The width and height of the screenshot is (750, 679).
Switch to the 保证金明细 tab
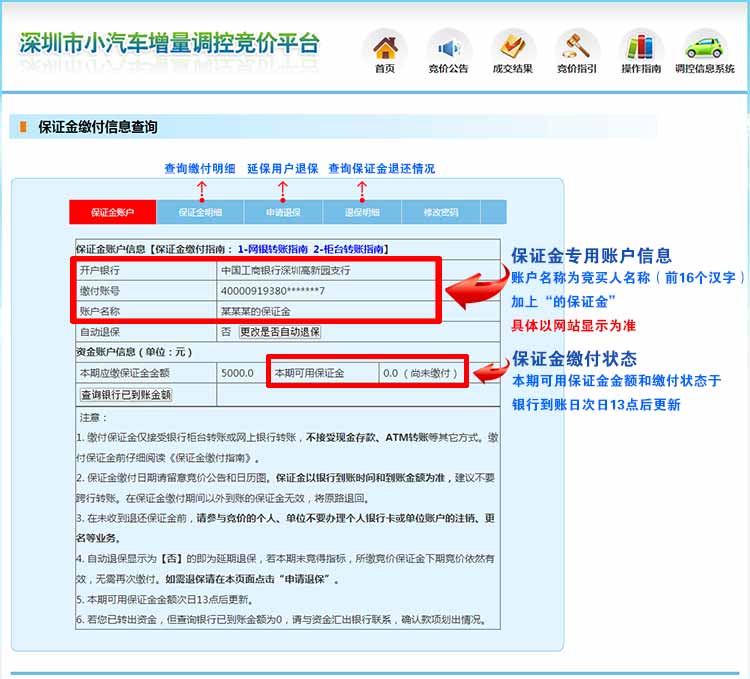point(200,212)
